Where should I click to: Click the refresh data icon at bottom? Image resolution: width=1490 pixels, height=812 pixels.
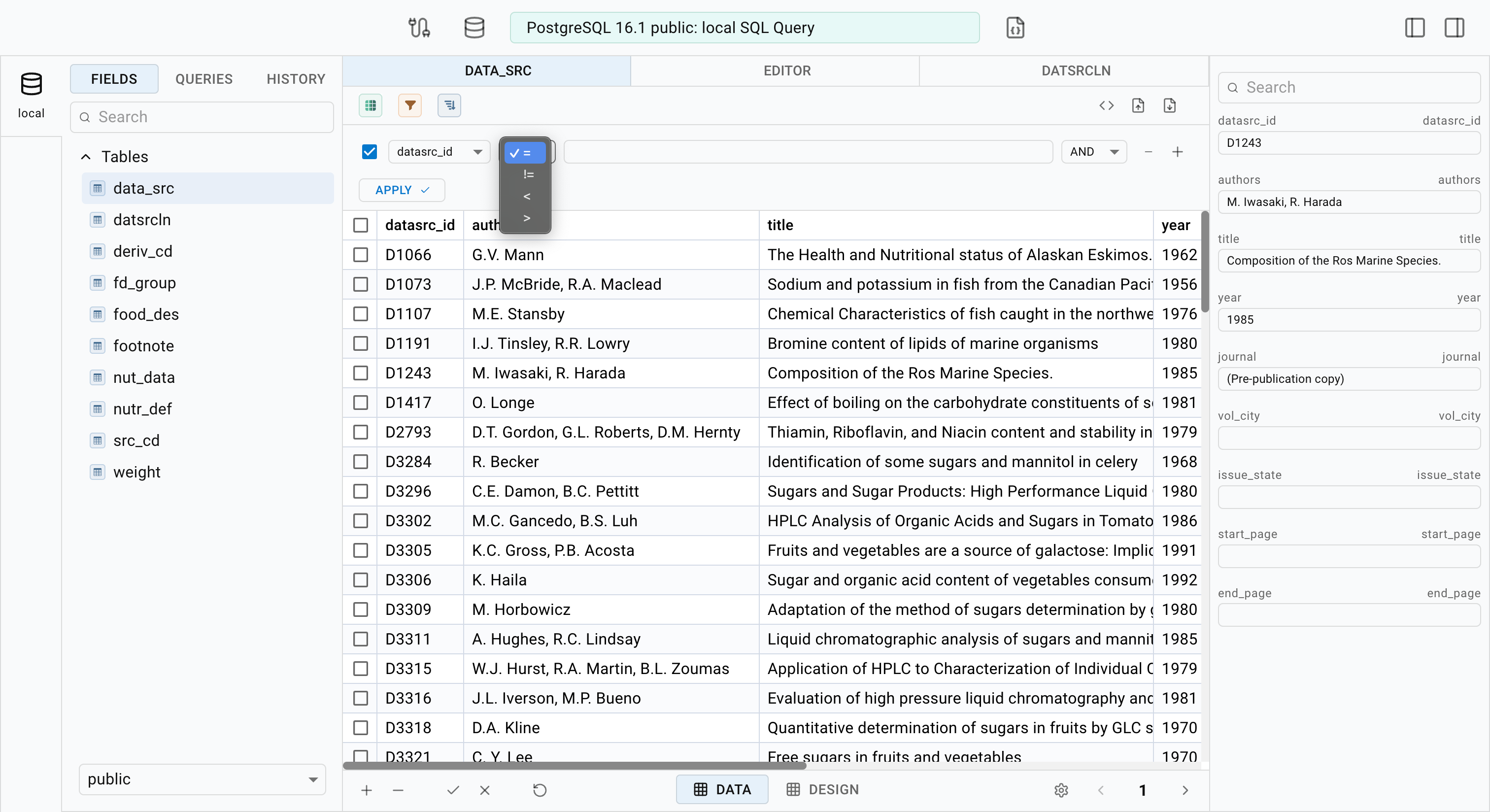tap(539, 790)
